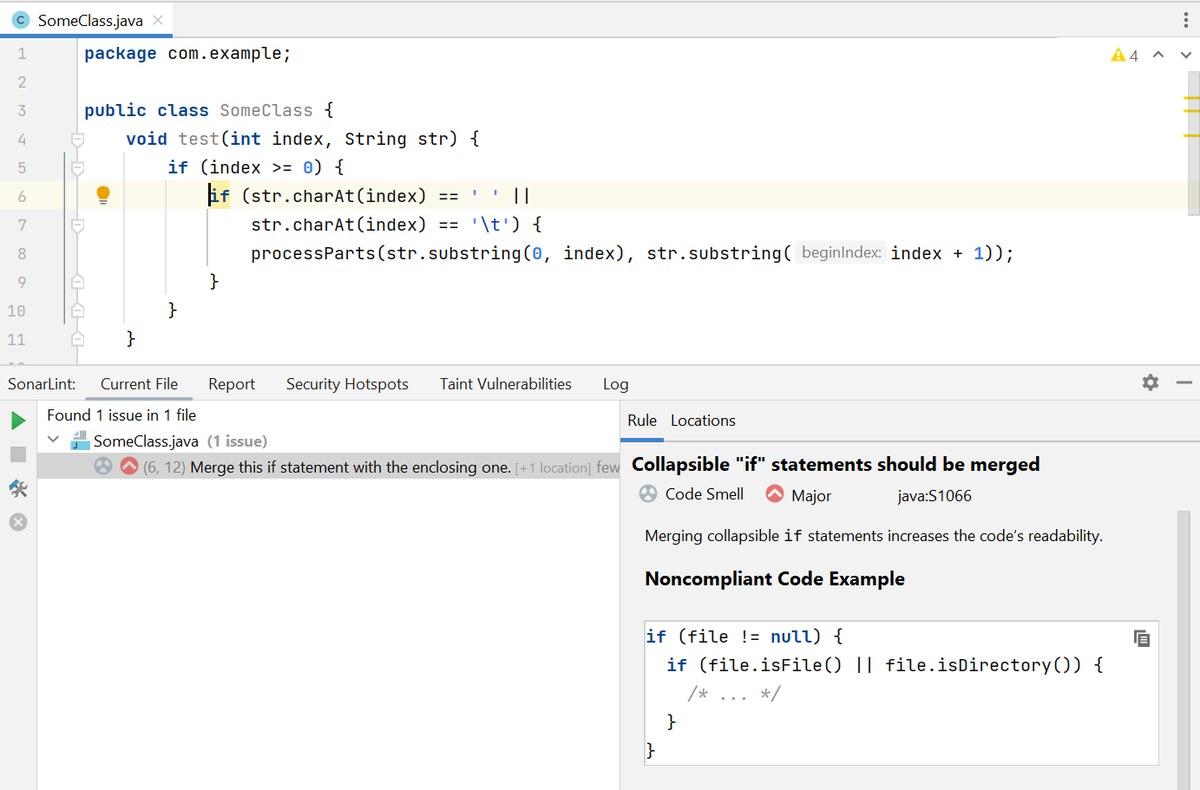Copy noncompliant code example to clipboard

[x=1142, y=637]
